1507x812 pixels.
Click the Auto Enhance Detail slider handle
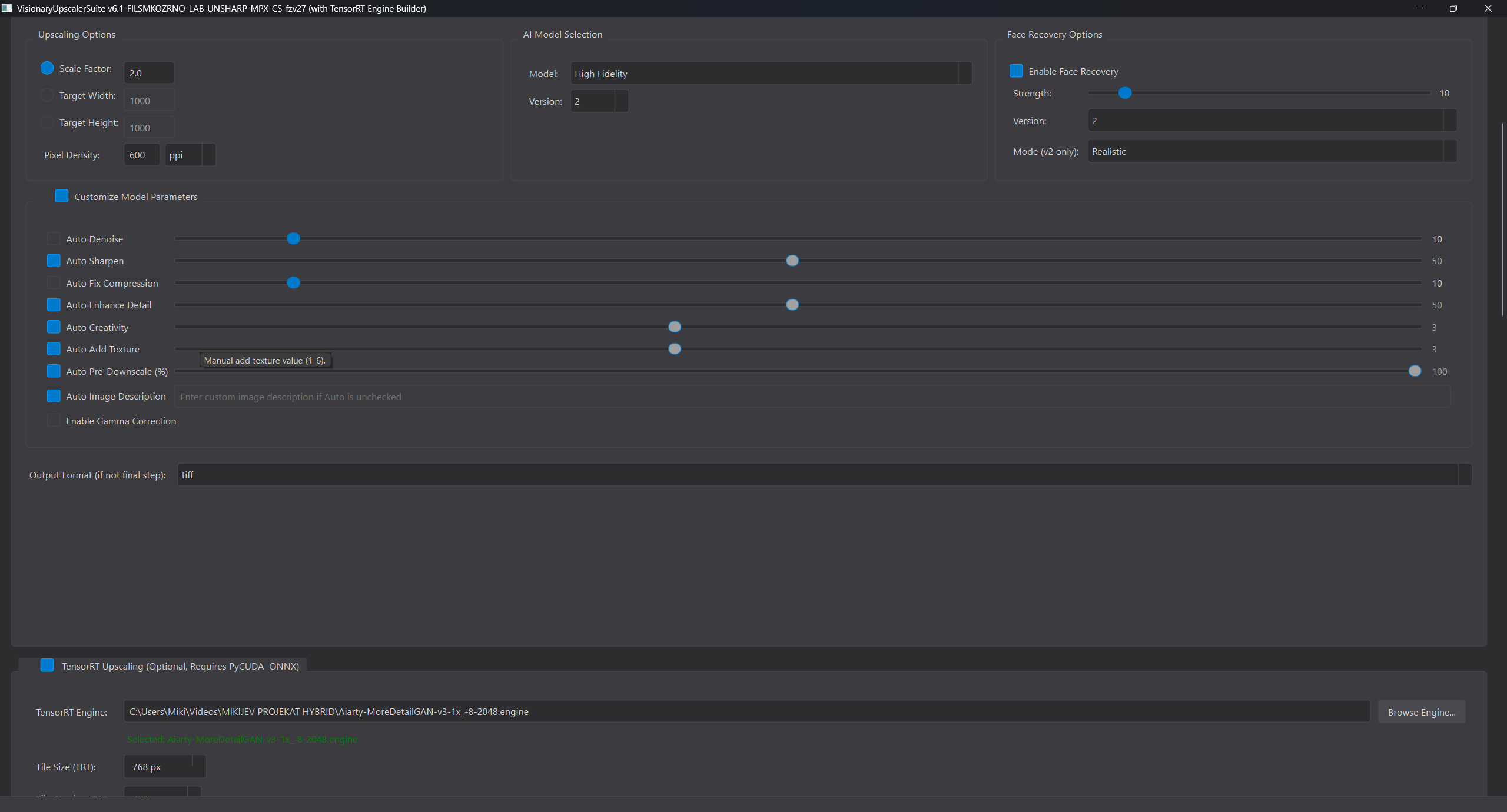click(792, 305)
